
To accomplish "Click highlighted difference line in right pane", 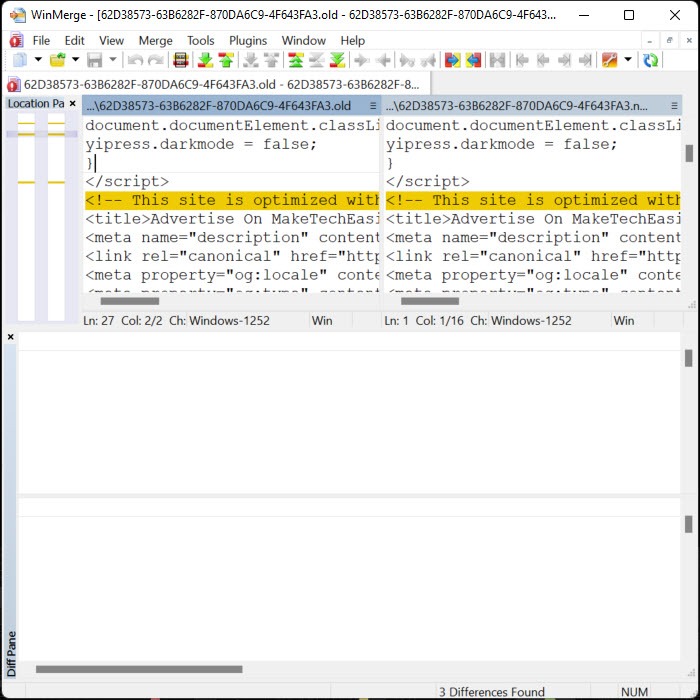I will [x=533, y=200].
